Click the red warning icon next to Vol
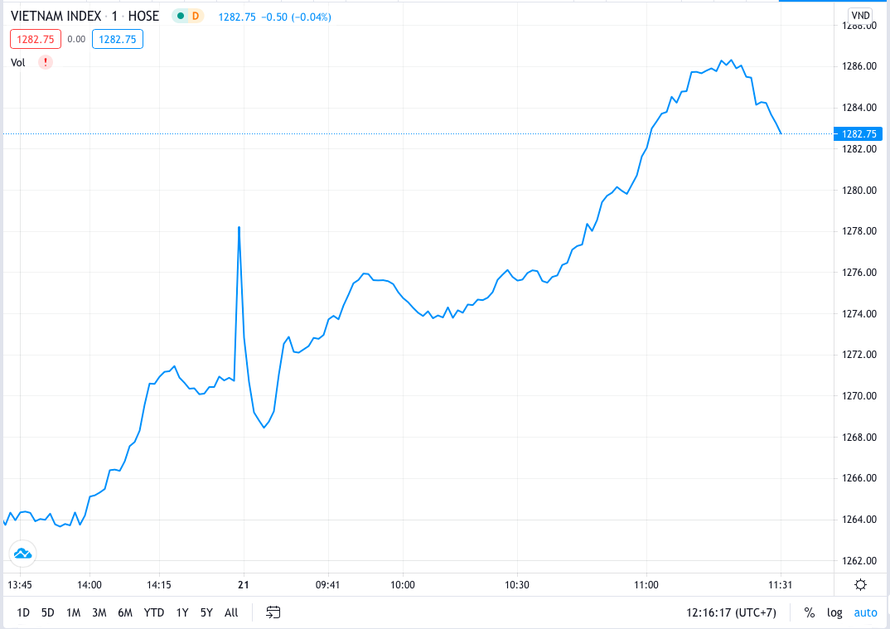 [44, 62]
